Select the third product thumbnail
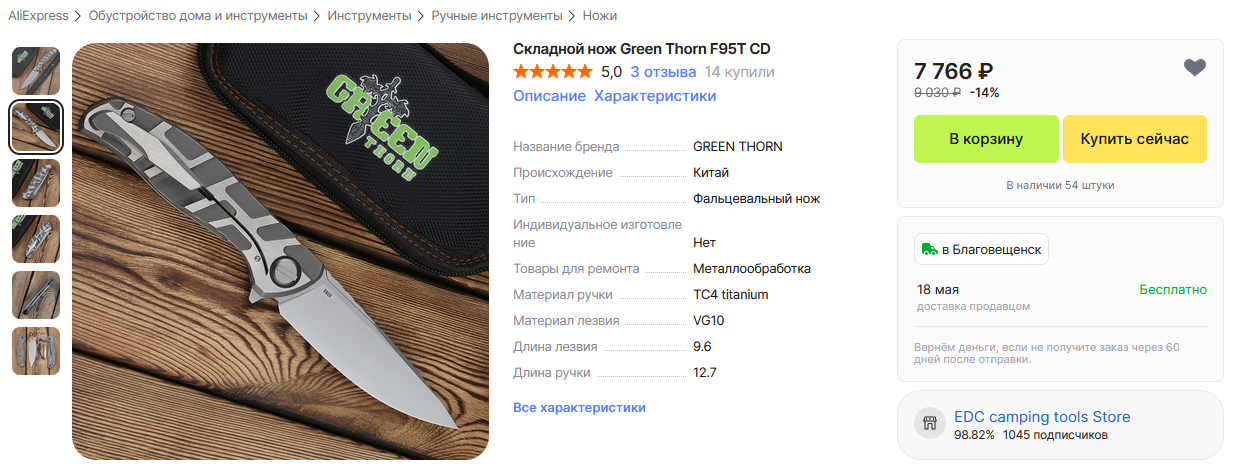Screen dimensions: 1252x476 tap(36, 183)
